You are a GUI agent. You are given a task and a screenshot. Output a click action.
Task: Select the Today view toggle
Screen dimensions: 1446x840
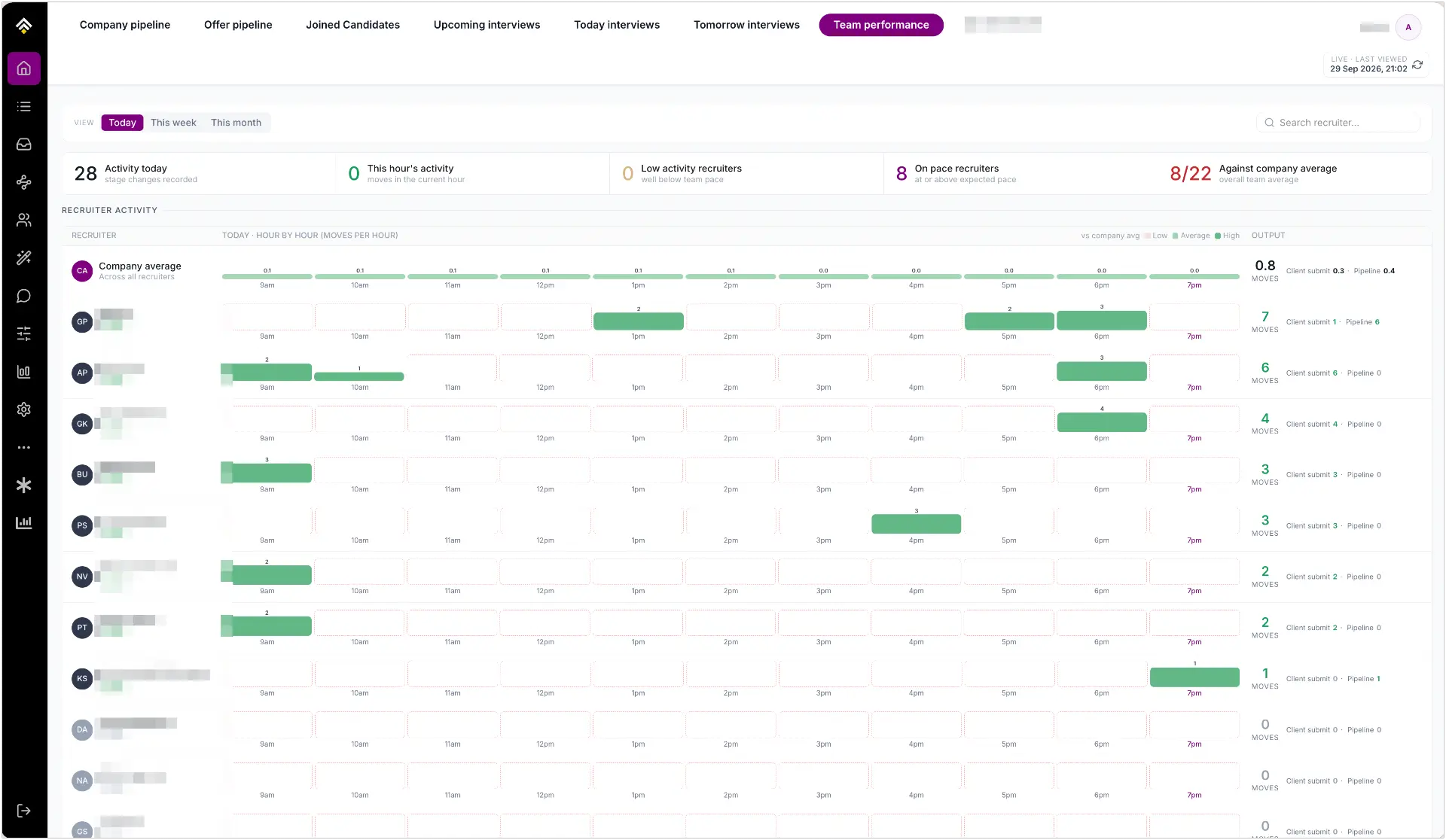pyautogui.click(x=122, y=123)
